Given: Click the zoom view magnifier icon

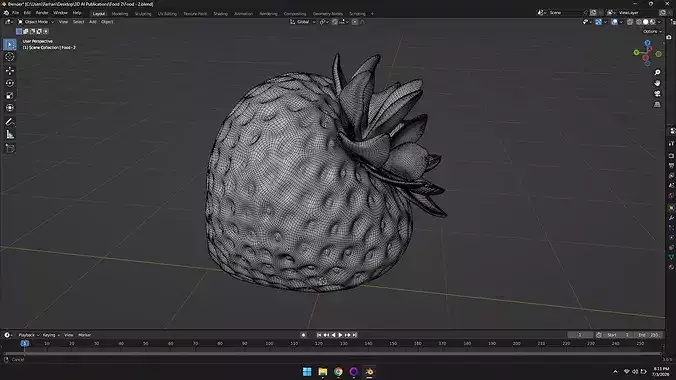Looking at the screenshot, I should 657,72.
